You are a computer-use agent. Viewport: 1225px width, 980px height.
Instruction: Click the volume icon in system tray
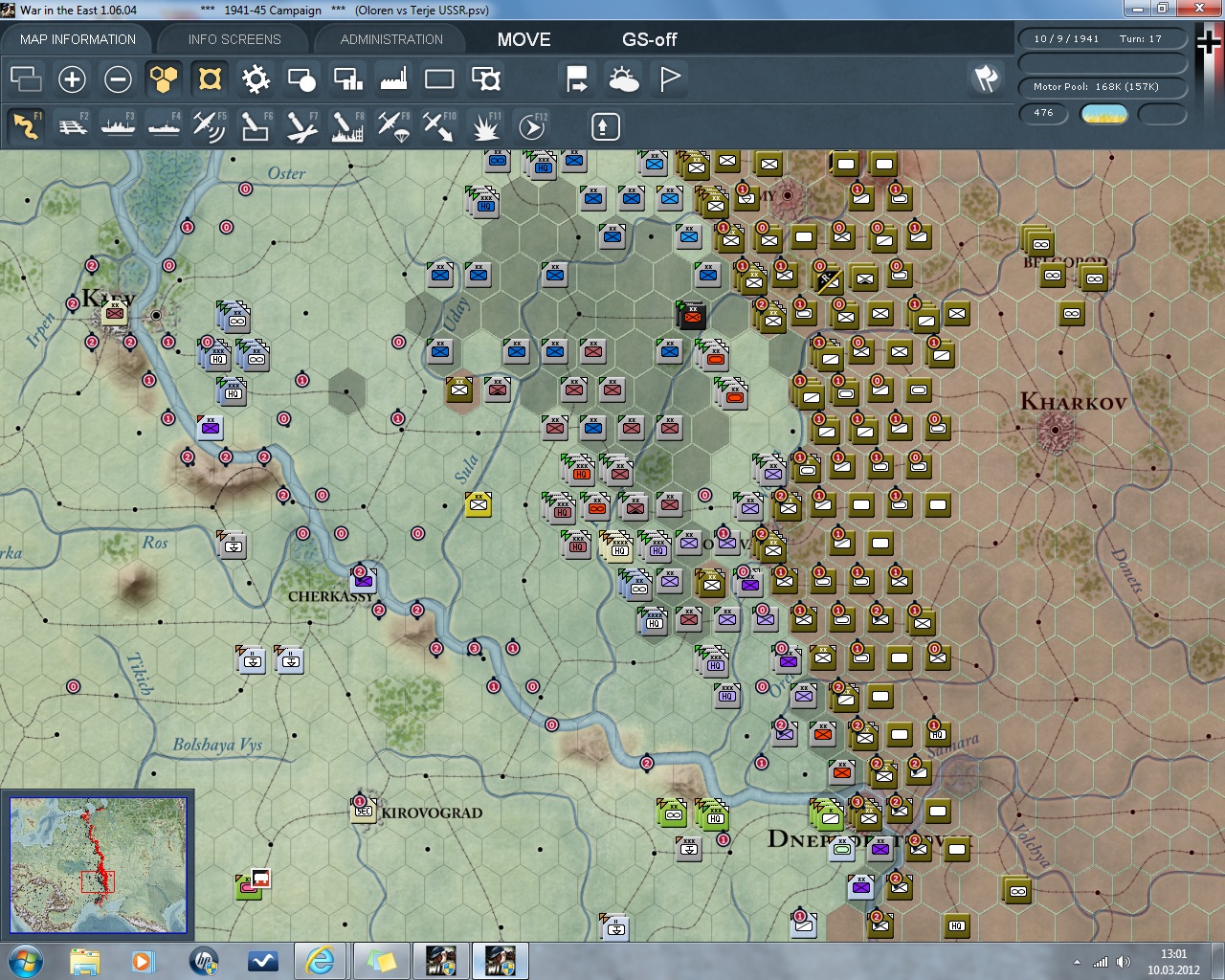tap(1124, 962)
